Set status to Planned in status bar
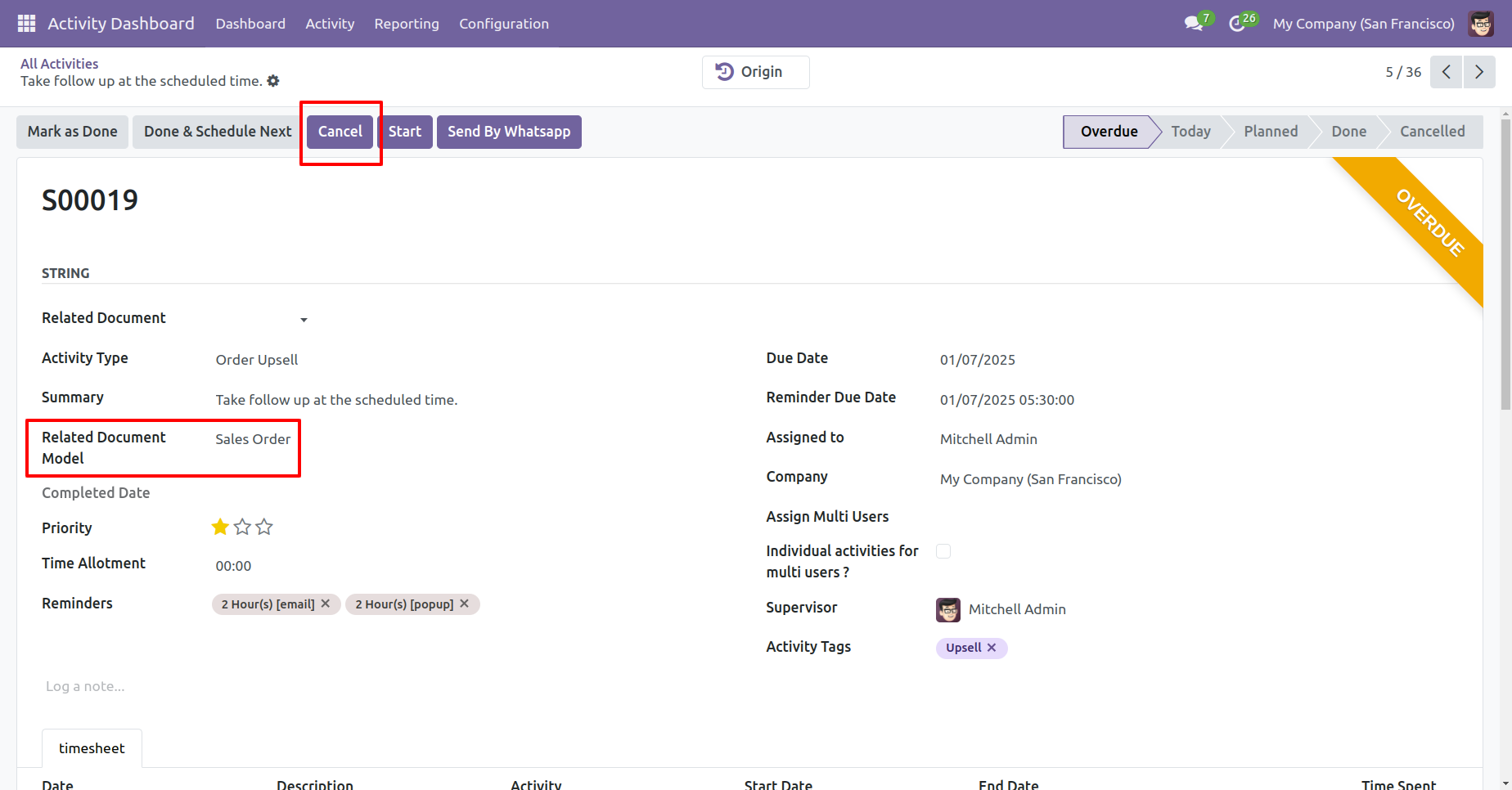 (x=1271, y=132)
